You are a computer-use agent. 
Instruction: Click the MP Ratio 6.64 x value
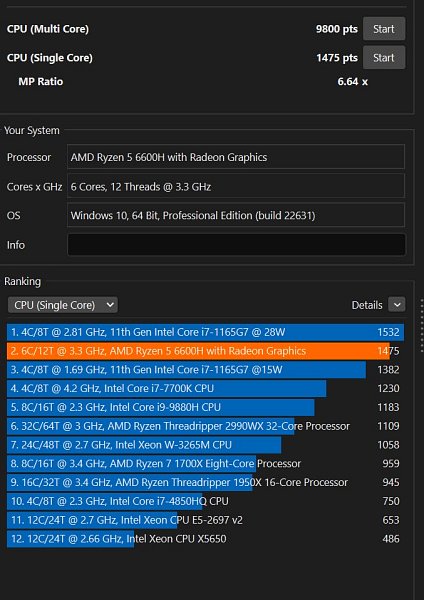pyautogui.click(x=352, y=82)
